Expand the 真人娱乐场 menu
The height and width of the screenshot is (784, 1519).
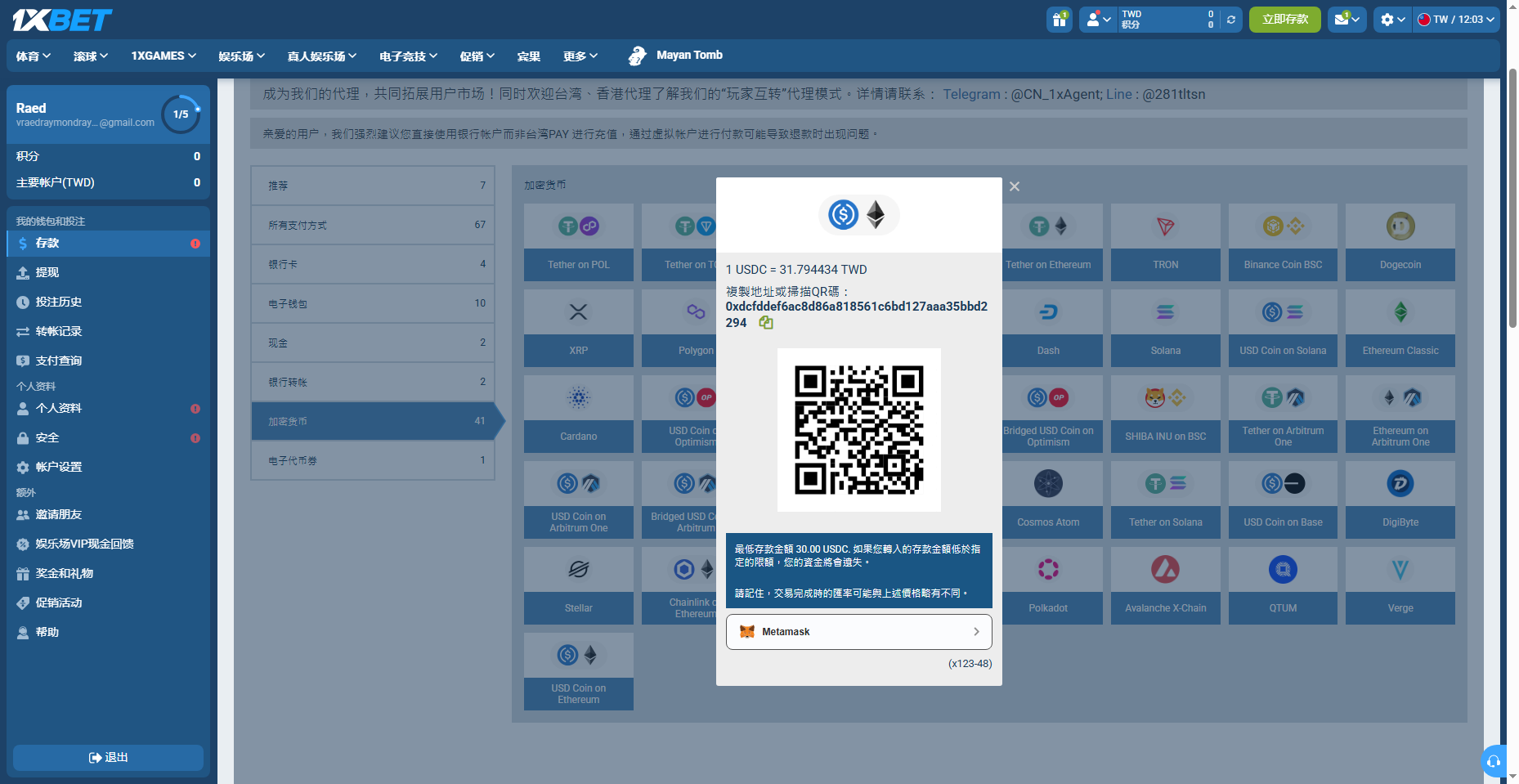(x=322, y=56)
